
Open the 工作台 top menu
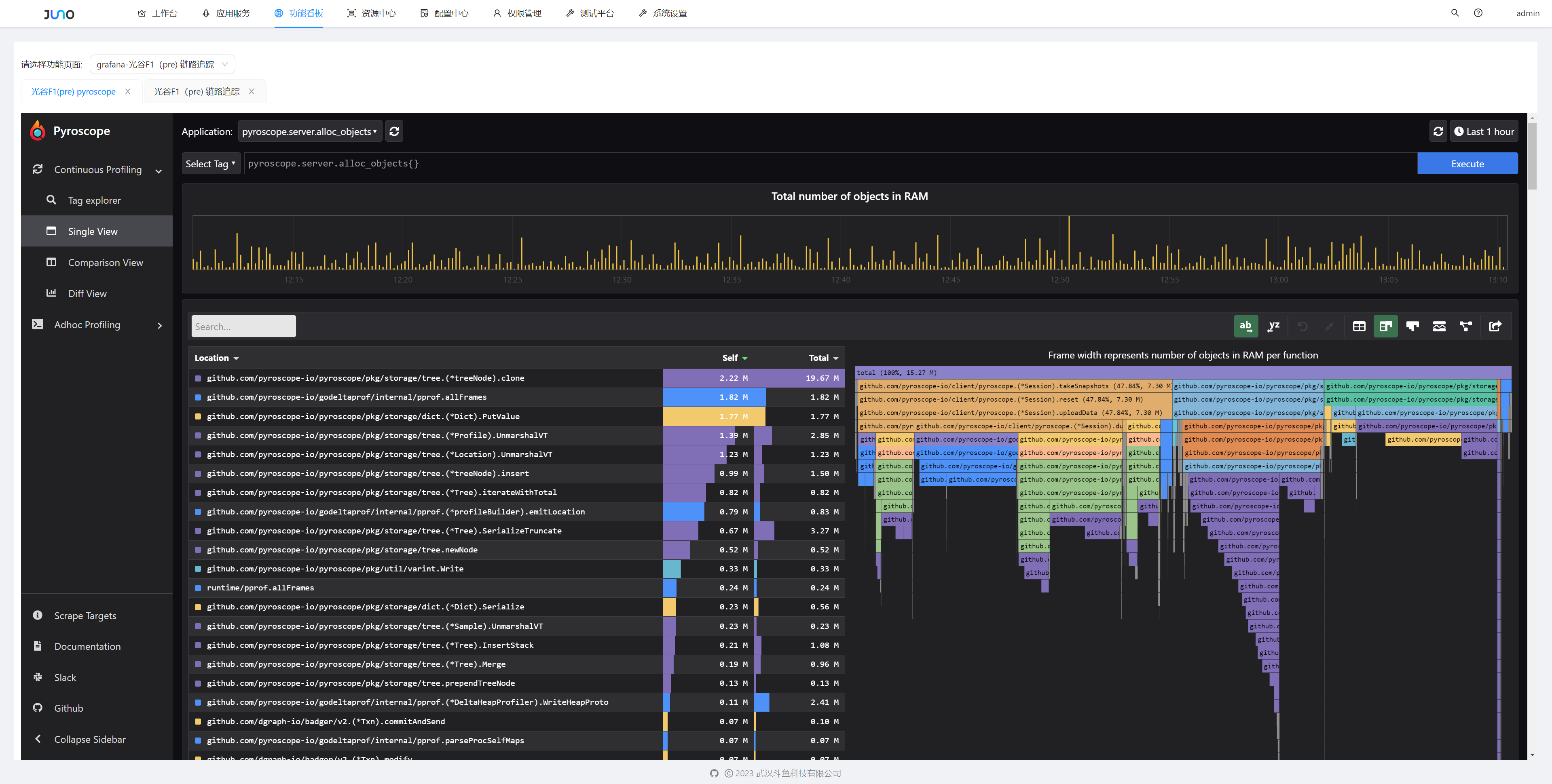pos(157,13)
